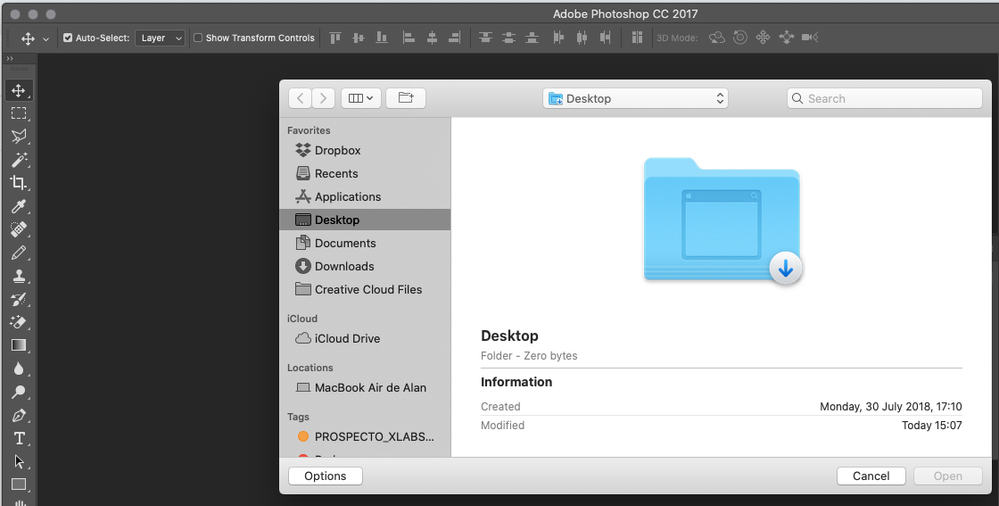
Task: Select the Crop tool
Action: (18, 183)
